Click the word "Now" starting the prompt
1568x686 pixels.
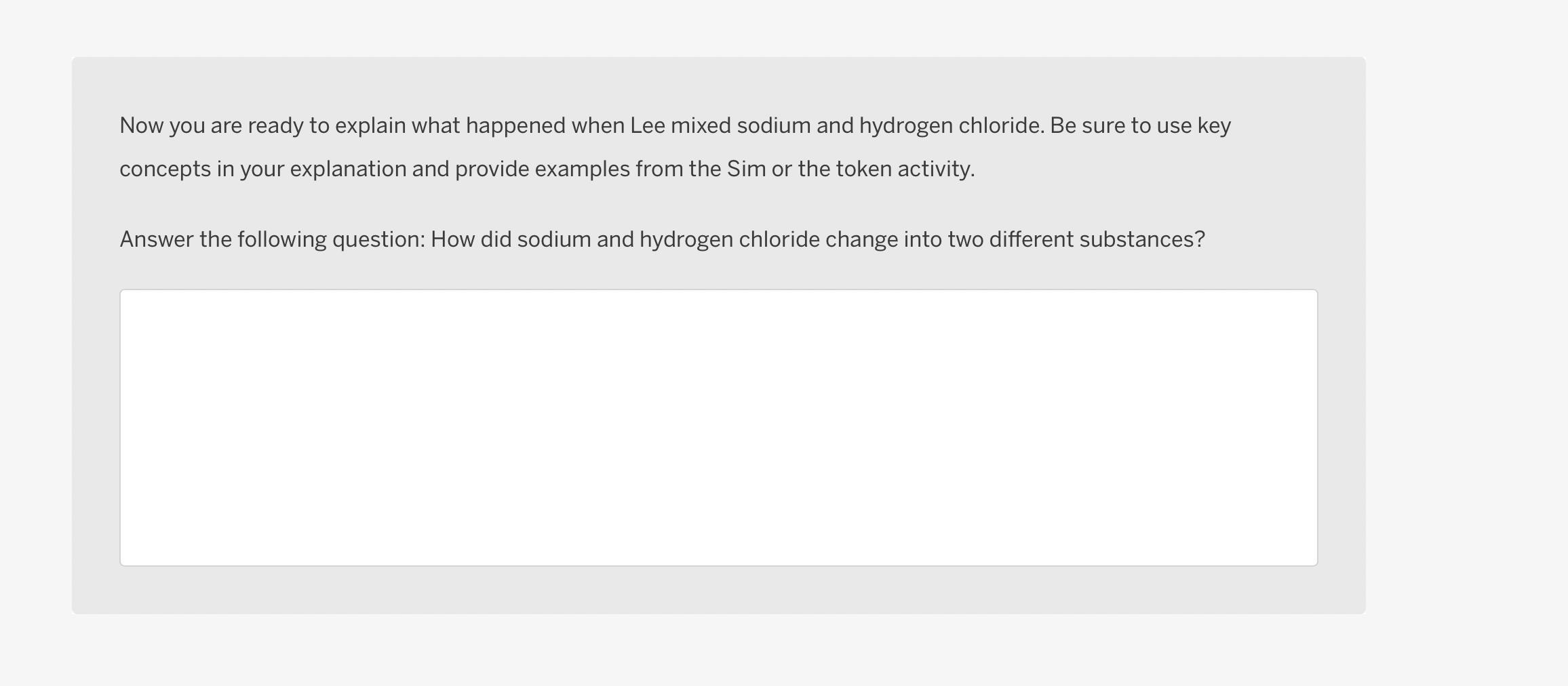[x=141, y=126]
